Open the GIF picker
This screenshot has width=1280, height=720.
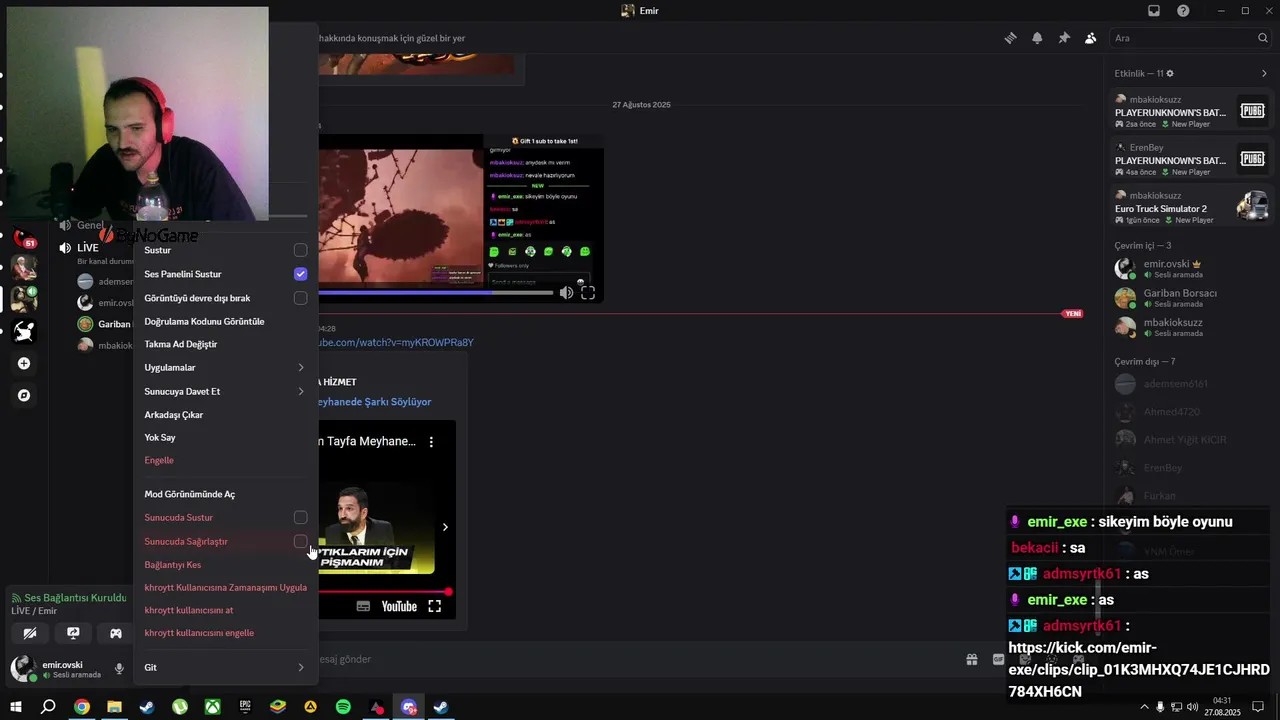[x=998, y=659]
